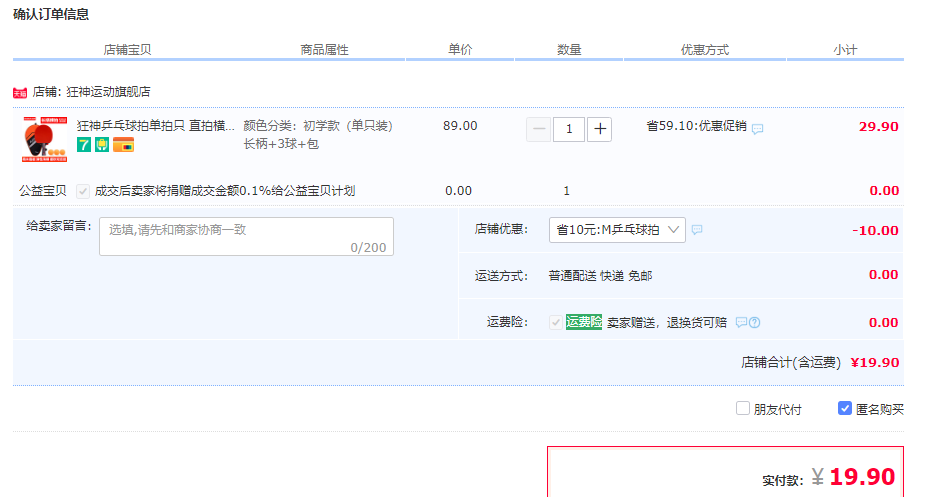This screenshot has height=497, width=931.
Task: Click the -10.00 shop discount amount
Action: (875, 230)
